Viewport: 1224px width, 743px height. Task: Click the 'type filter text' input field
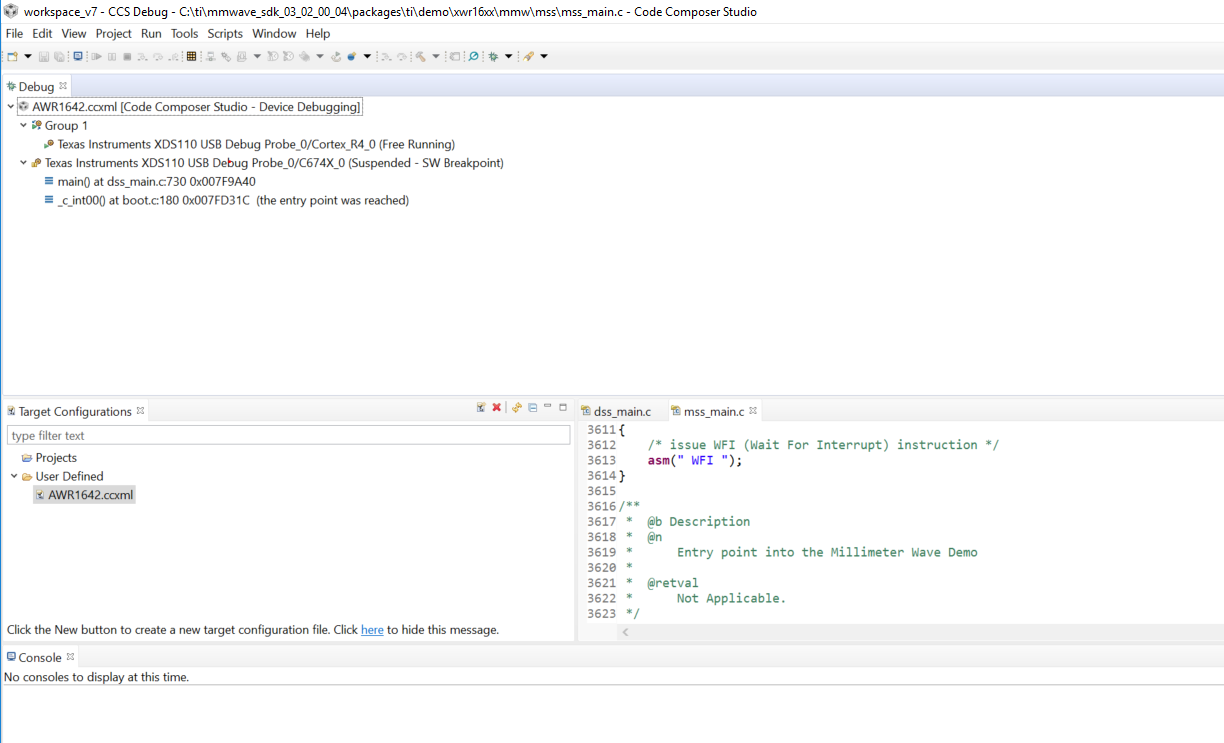288,435
